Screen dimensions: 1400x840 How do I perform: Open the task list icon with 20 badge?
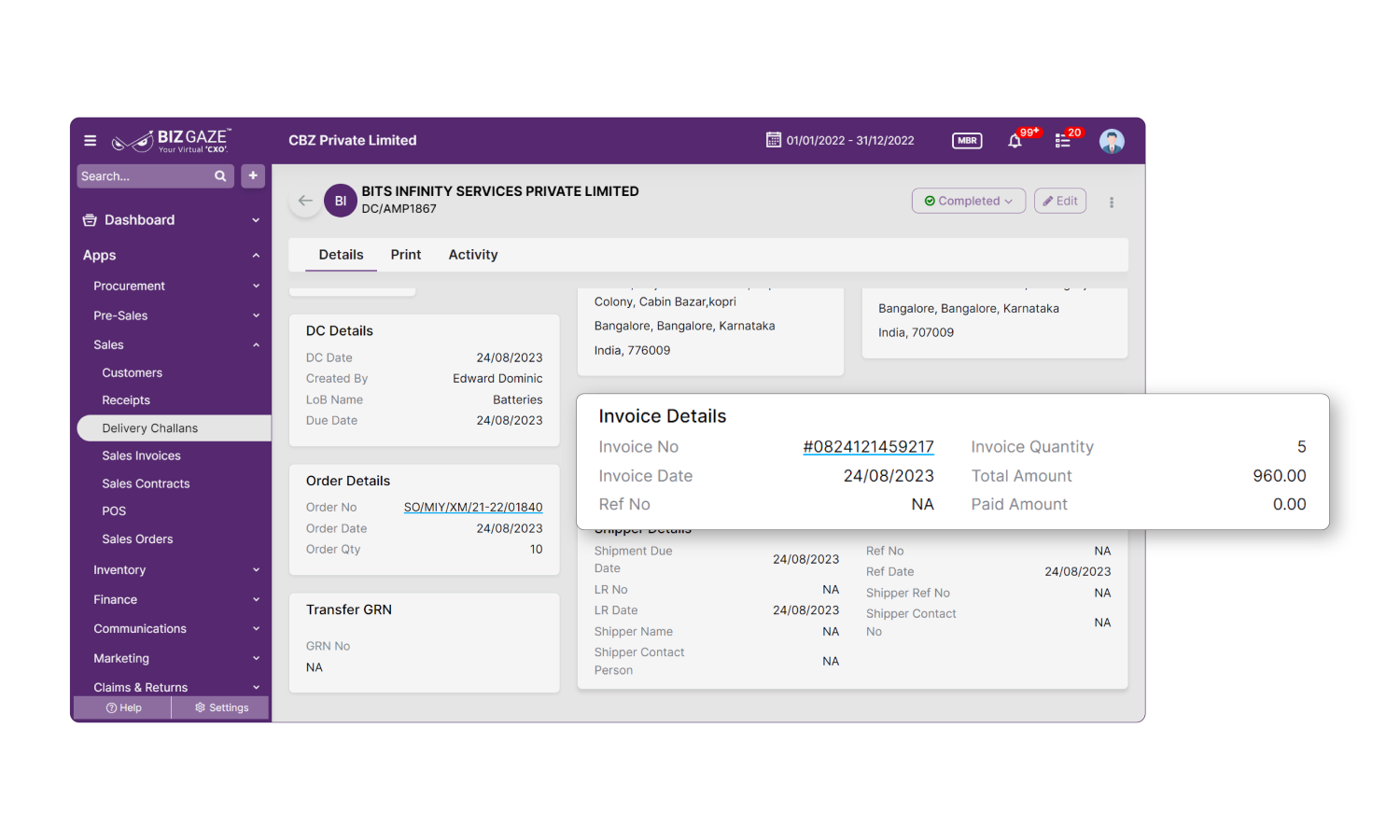[x=1063, y=141]
